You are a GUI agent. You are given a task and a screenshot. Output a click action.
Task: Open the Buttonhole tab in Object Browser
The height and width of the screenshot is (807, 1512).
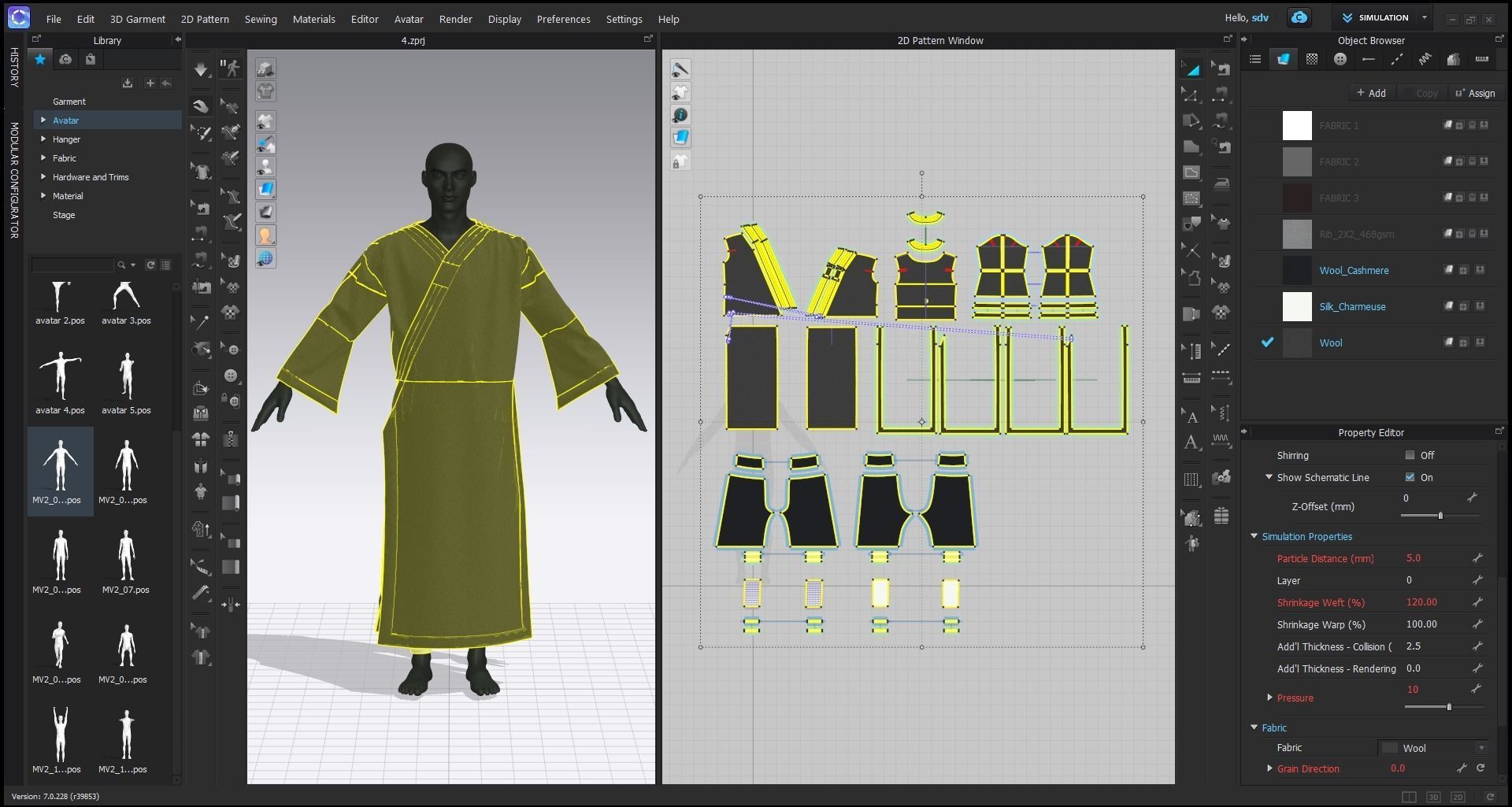(1368, 59)
